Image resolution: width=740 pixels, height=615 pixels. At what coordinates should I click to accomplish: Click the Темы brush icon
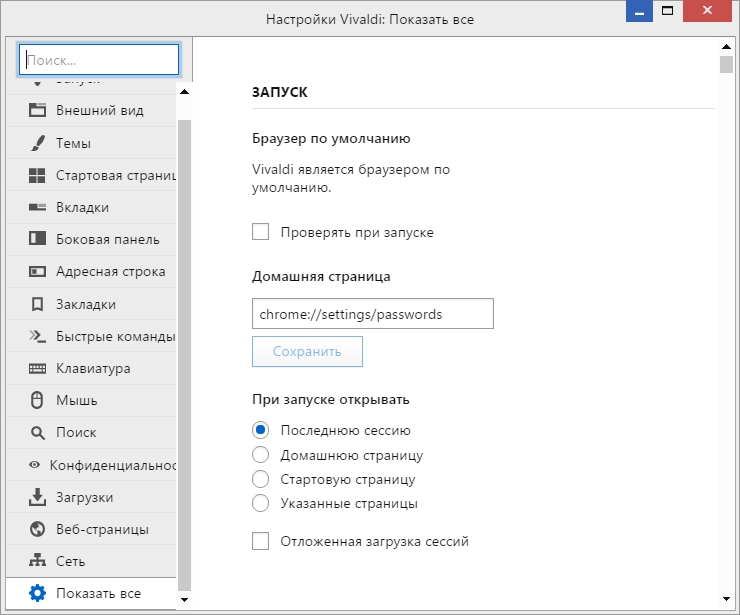point(37,143)
